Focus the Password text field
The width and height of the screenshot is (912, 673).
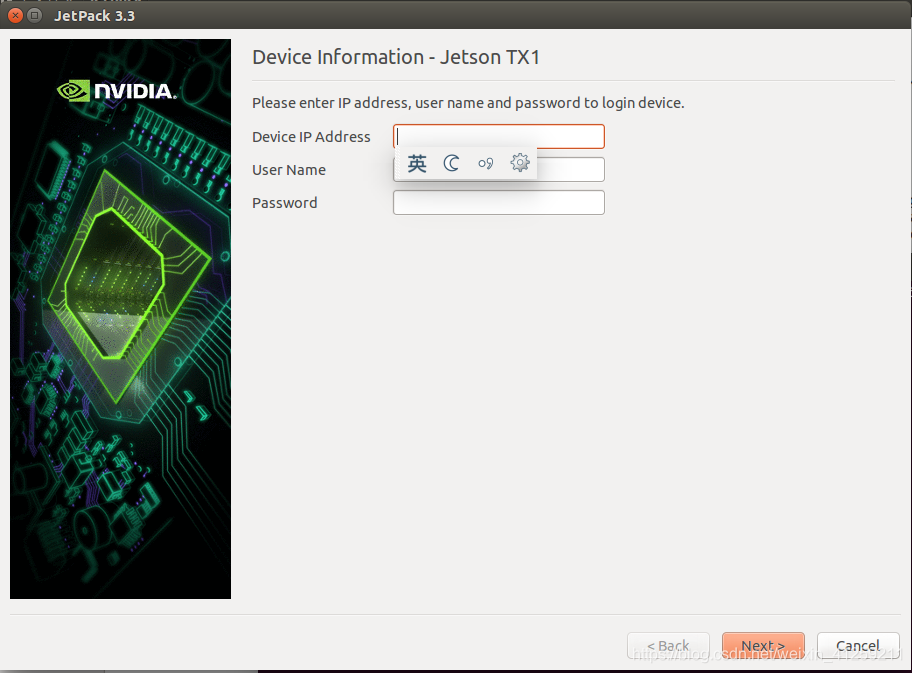pyautogui.click(x=498, y=202)
